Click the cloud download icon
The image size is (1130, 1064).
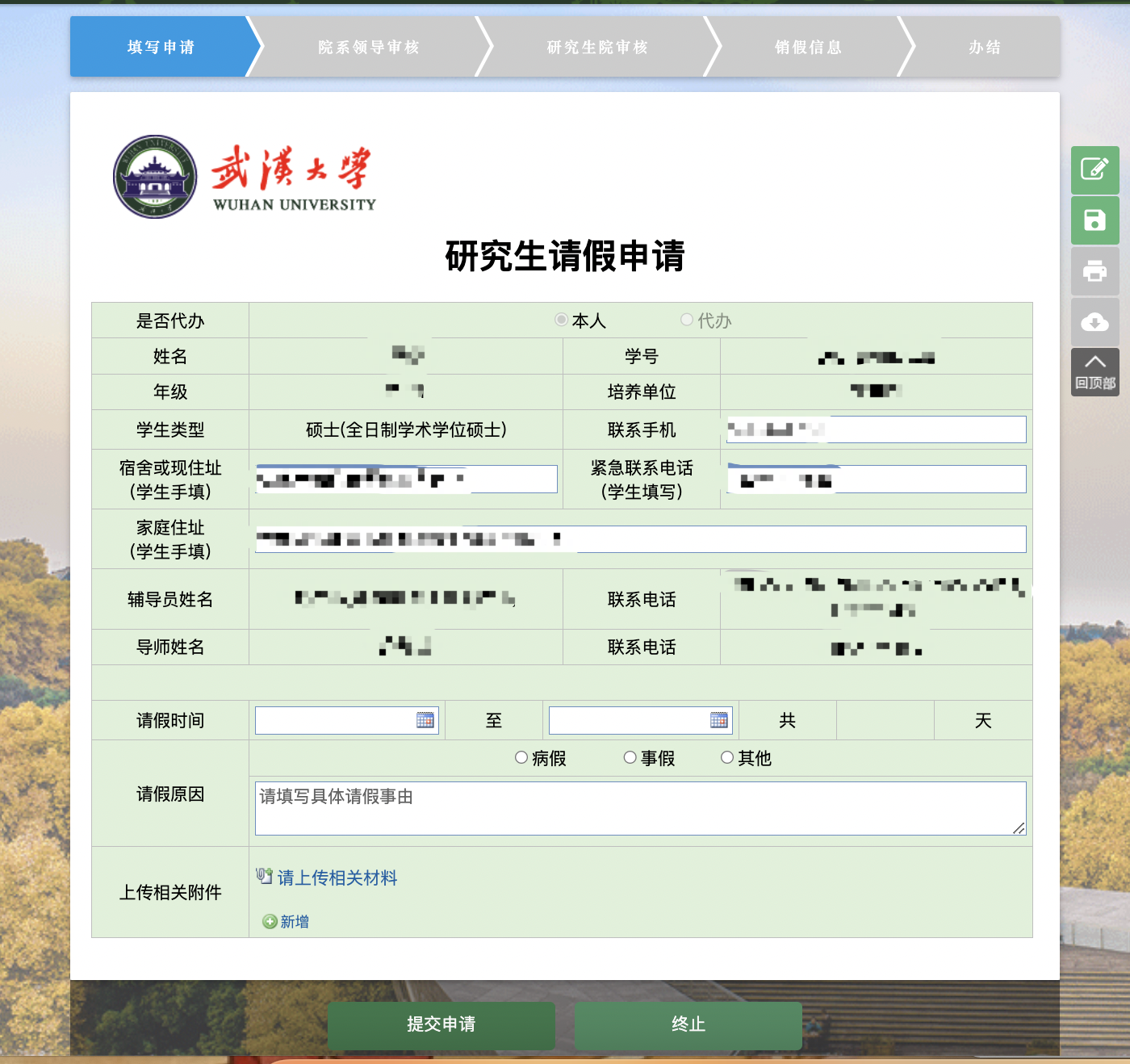coord(1094,322)
